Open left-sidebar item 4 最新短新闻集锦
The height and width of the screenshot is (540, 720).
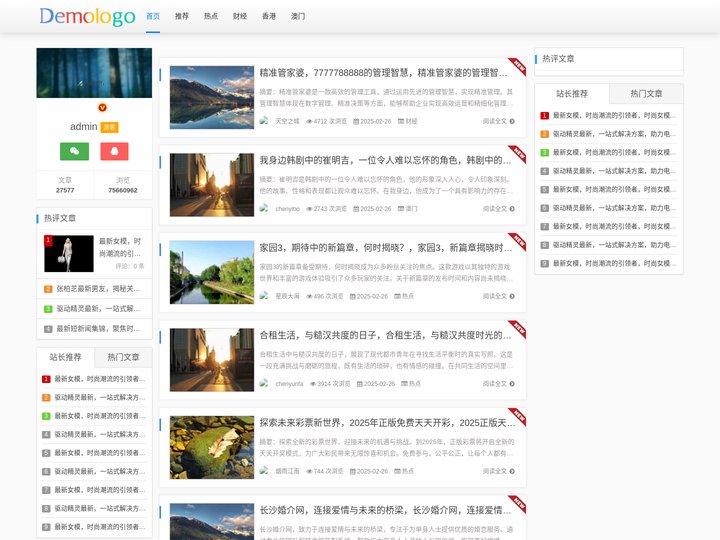pyautogui.click(x=98, y=329)
